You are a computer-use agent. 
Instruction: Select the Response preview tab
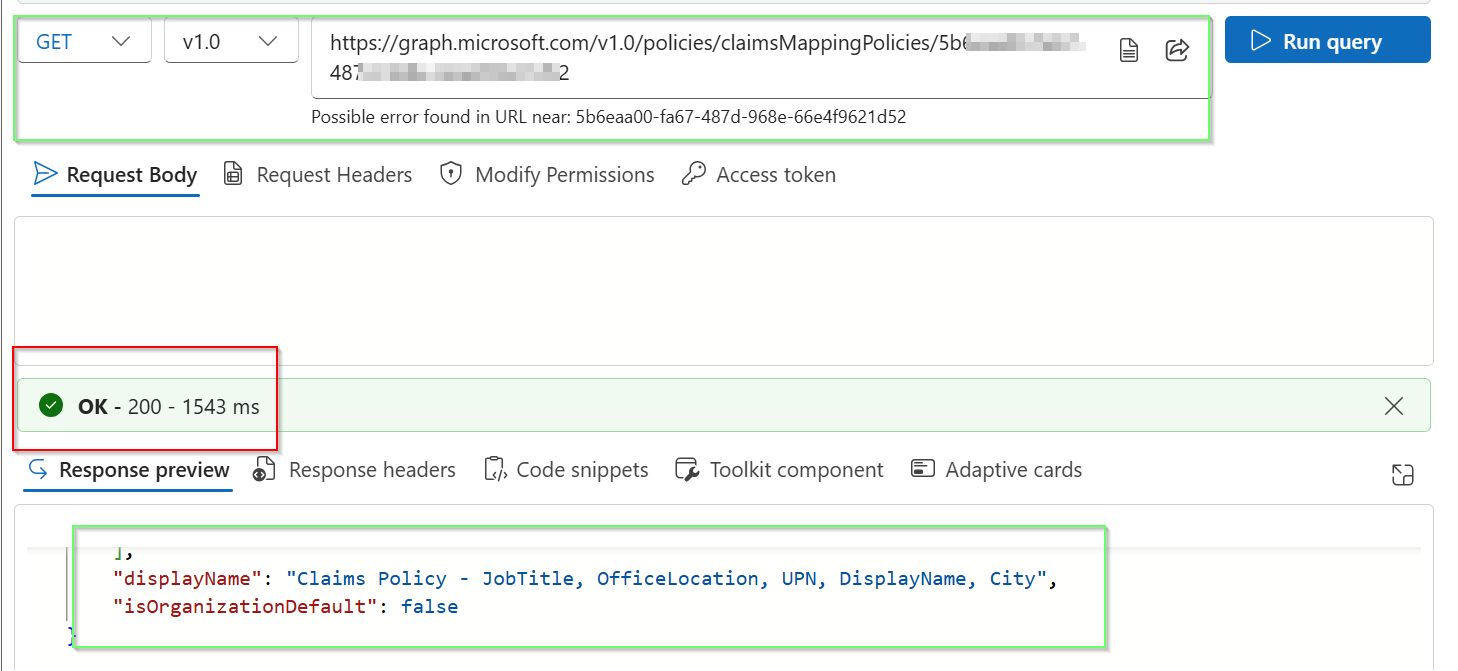coord(128,470)
